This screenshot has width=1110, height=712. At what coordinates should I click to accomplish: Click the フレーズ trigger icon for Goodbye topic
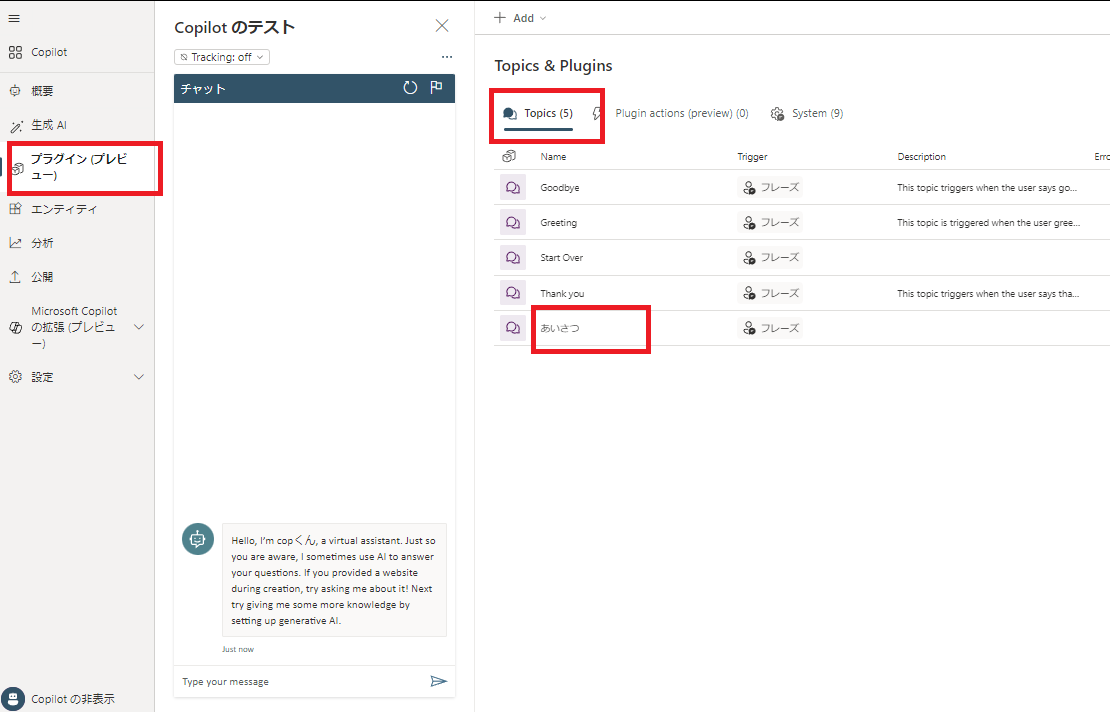coord(749,187)
